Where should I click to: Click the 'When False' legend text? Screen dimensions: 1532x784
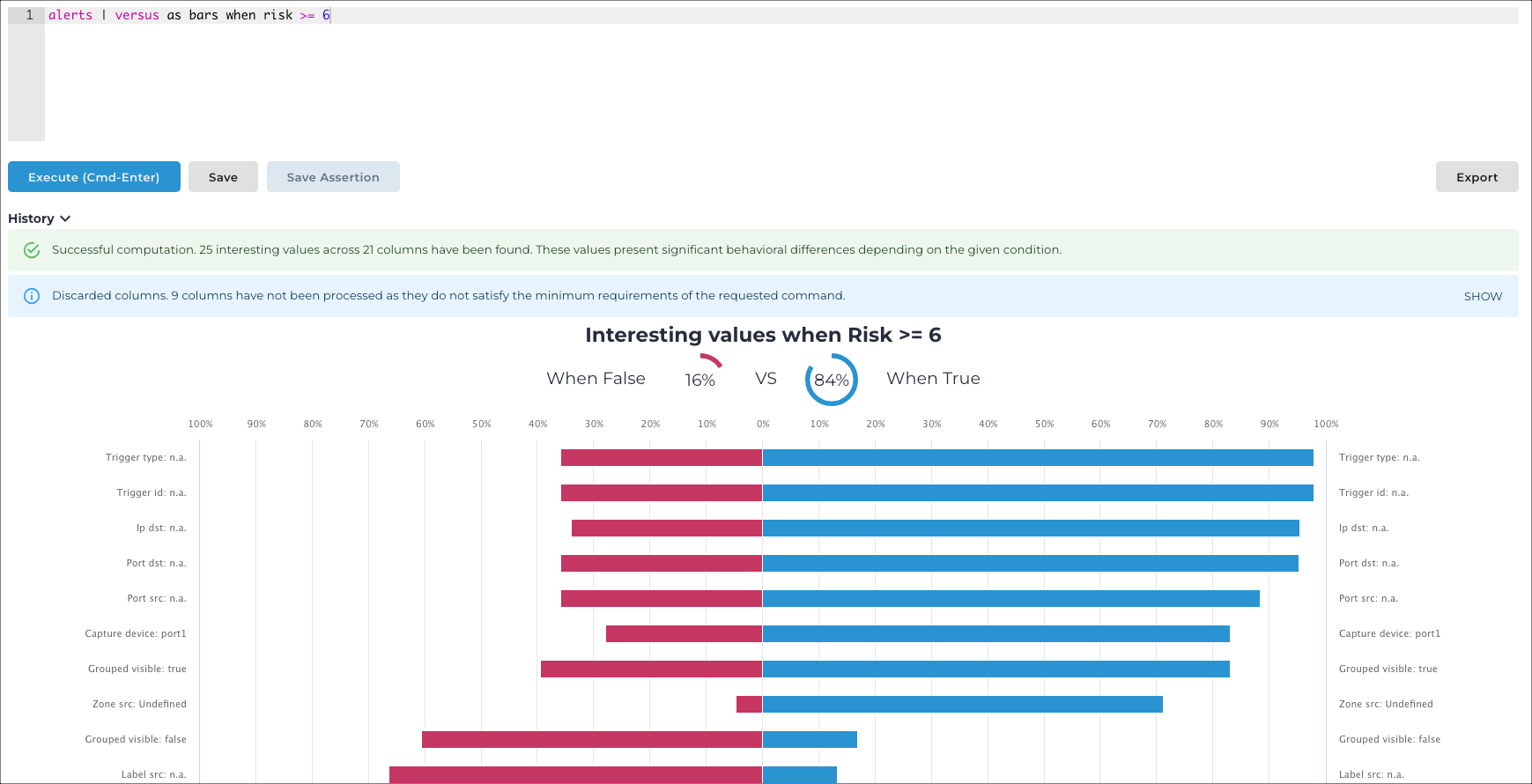coord(596,378)
